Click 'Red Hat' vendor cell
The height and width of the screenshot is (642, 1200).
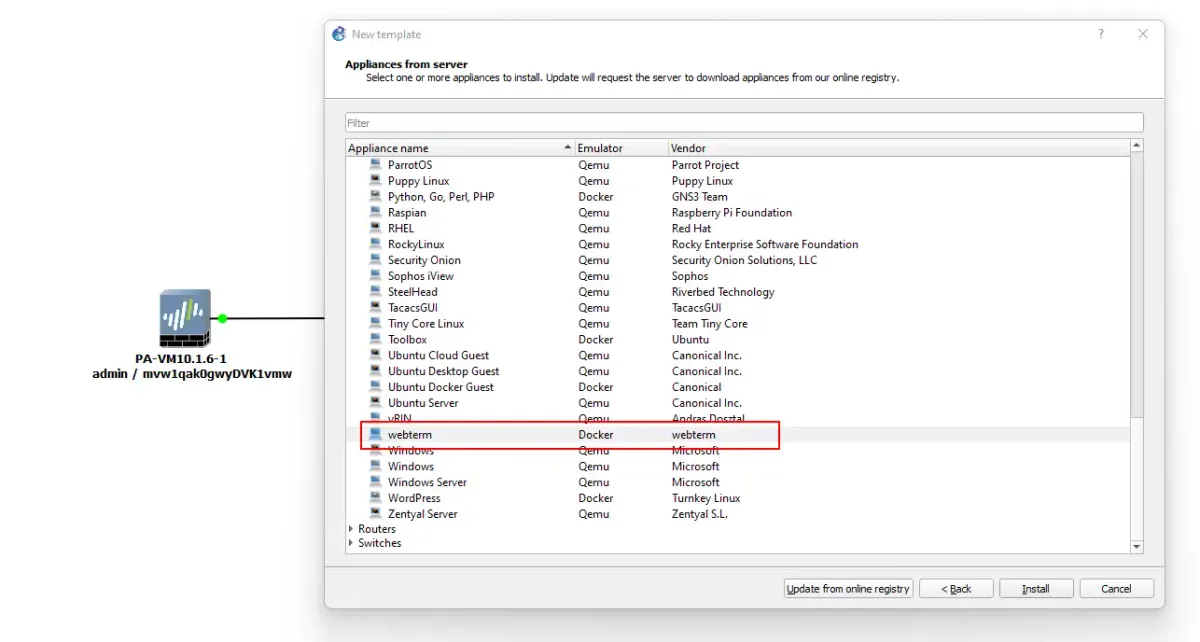coord(691,228)
